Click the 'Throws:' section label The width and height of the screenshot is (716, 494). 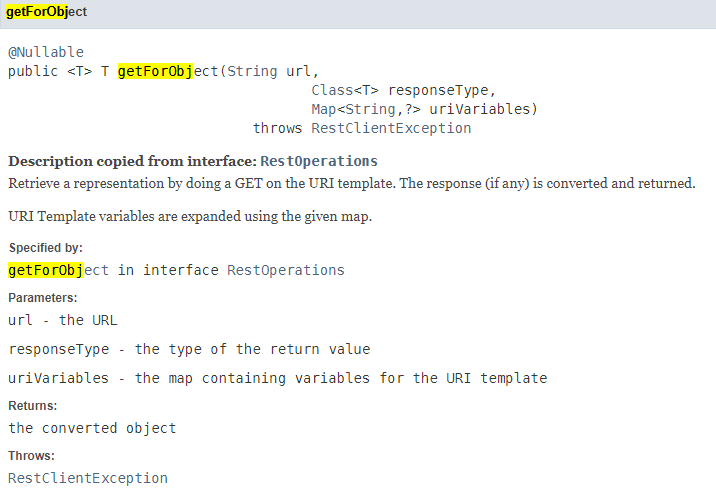[32, 456]
